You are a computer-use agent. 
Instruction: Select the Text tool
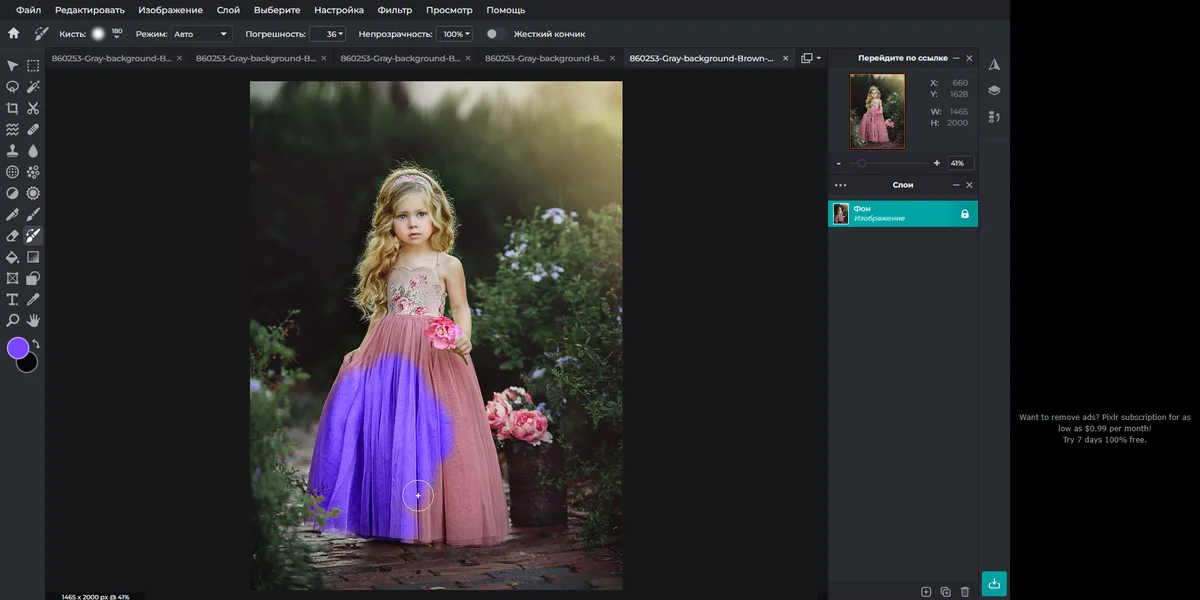(x=13, y=299)
